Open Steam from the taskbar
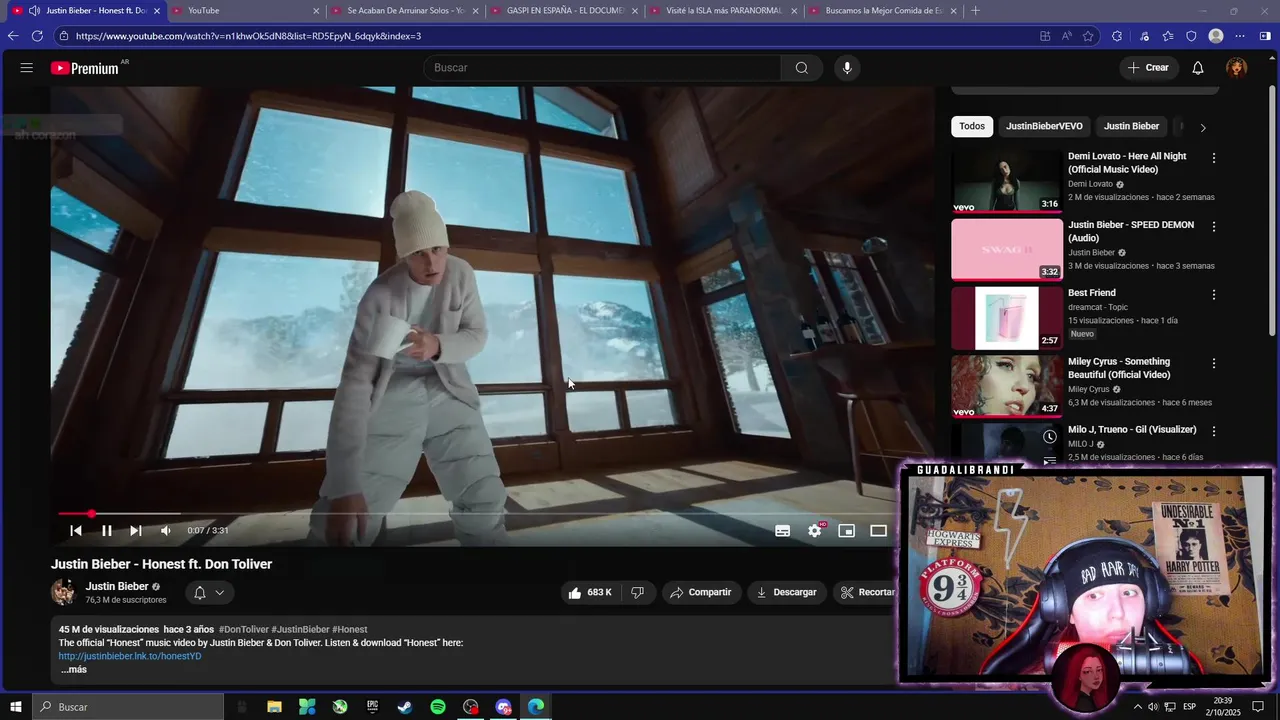The width and height of the screenshot is (1280, 720). coord(405,707)
